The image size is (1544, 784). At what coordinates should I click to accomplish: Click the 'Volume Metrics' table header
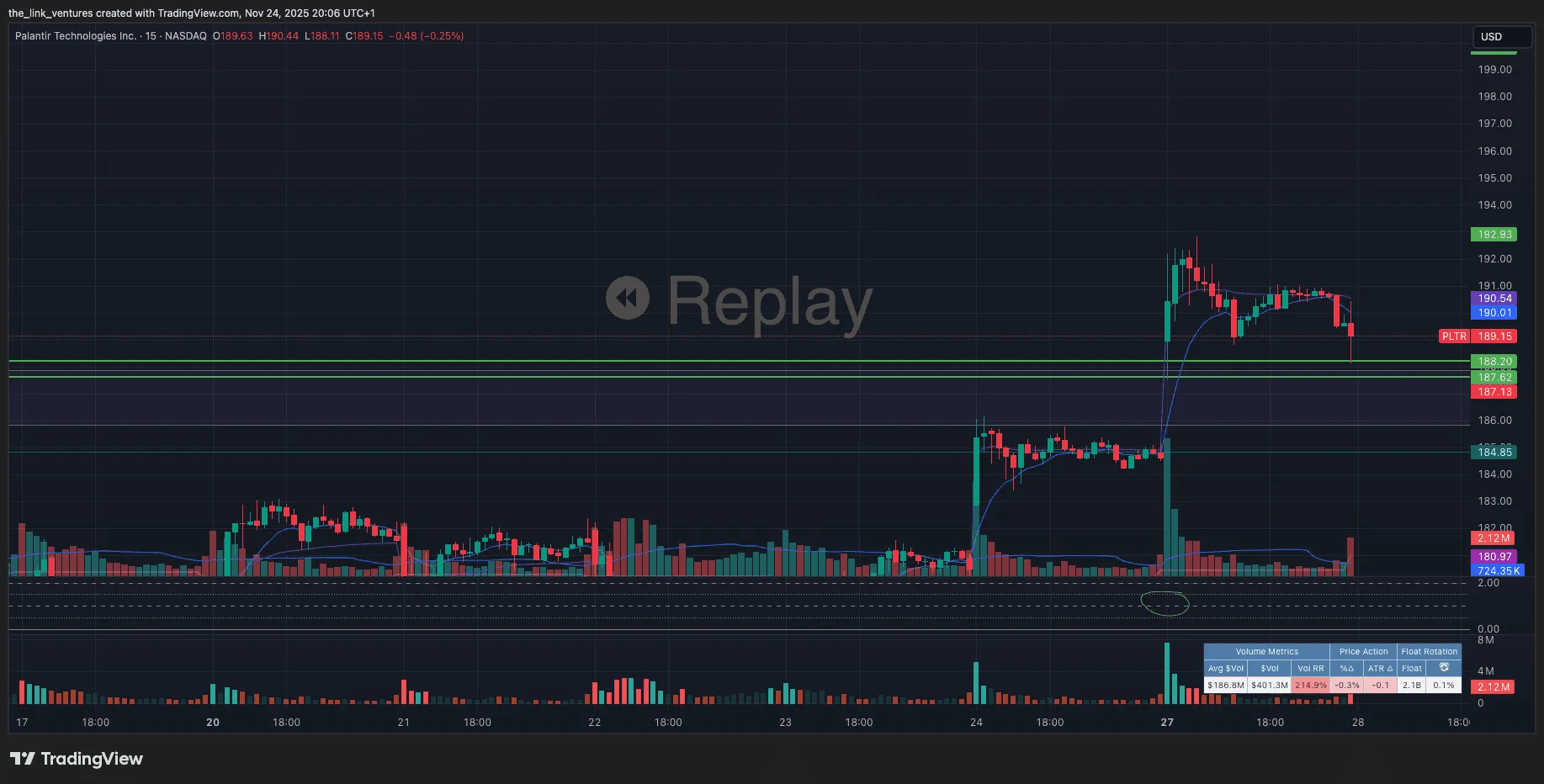(x=1266, y=652)
